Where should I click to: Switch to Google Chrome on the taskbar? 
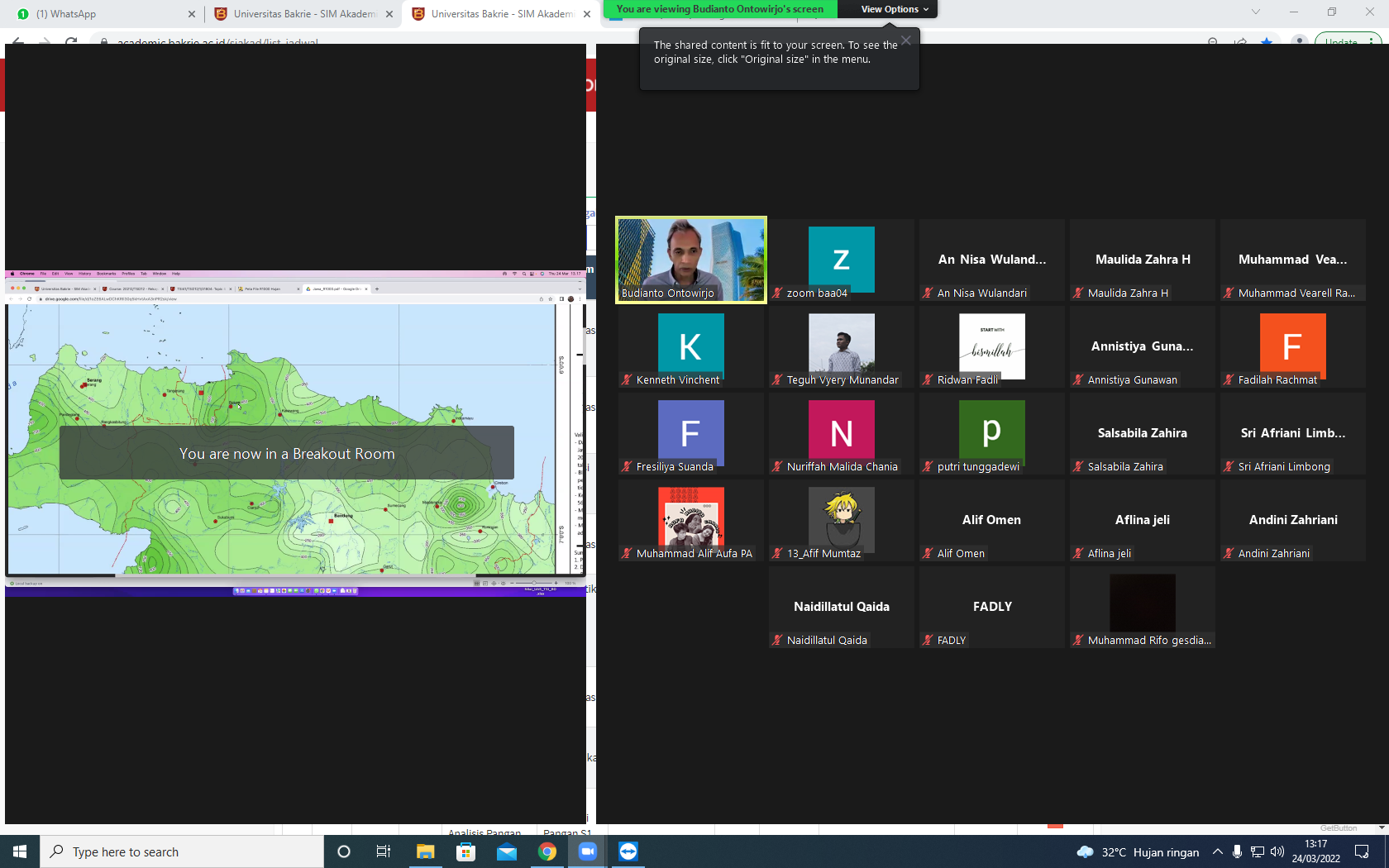[x=547, y=851]
